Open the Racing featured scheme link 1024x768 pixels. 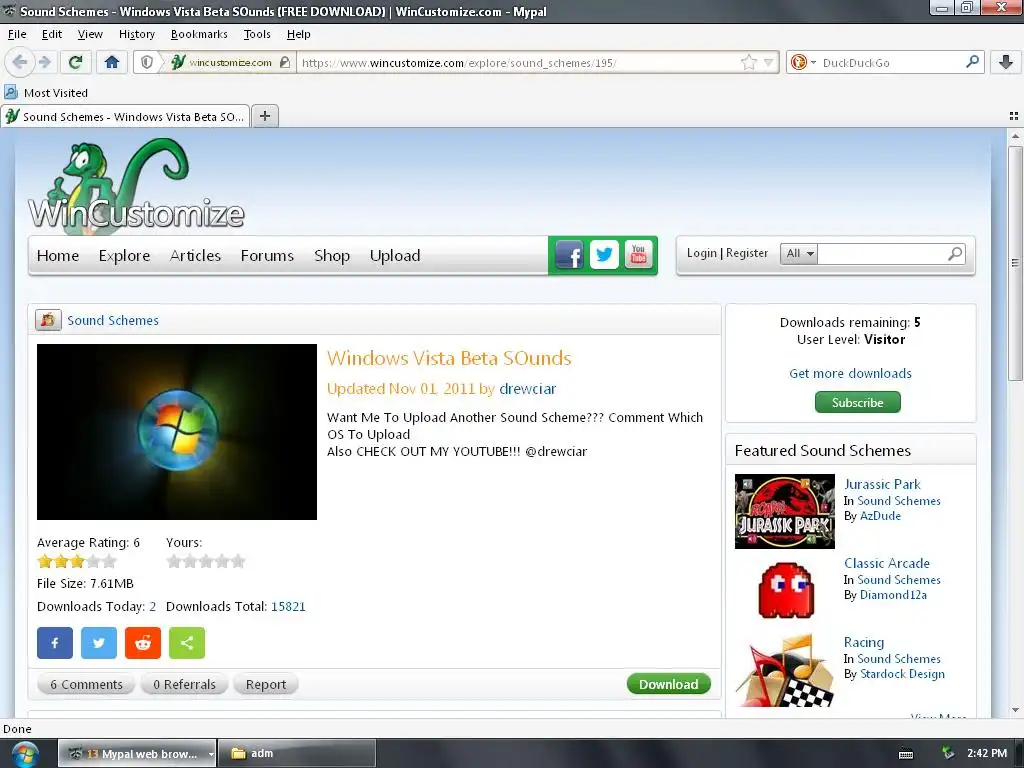(863, 642)
